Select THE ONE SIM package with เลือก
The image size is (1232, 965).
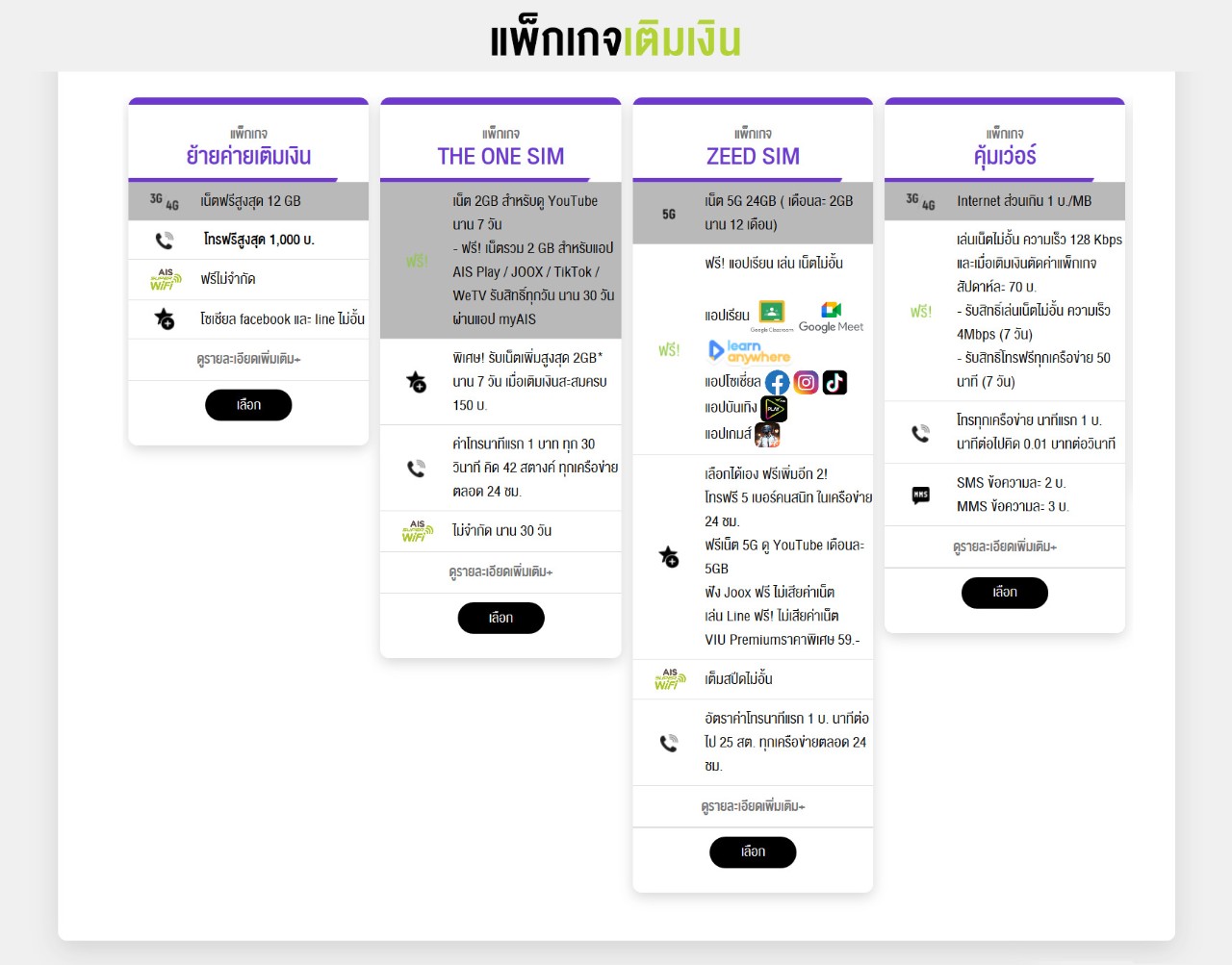click(500, 618)
